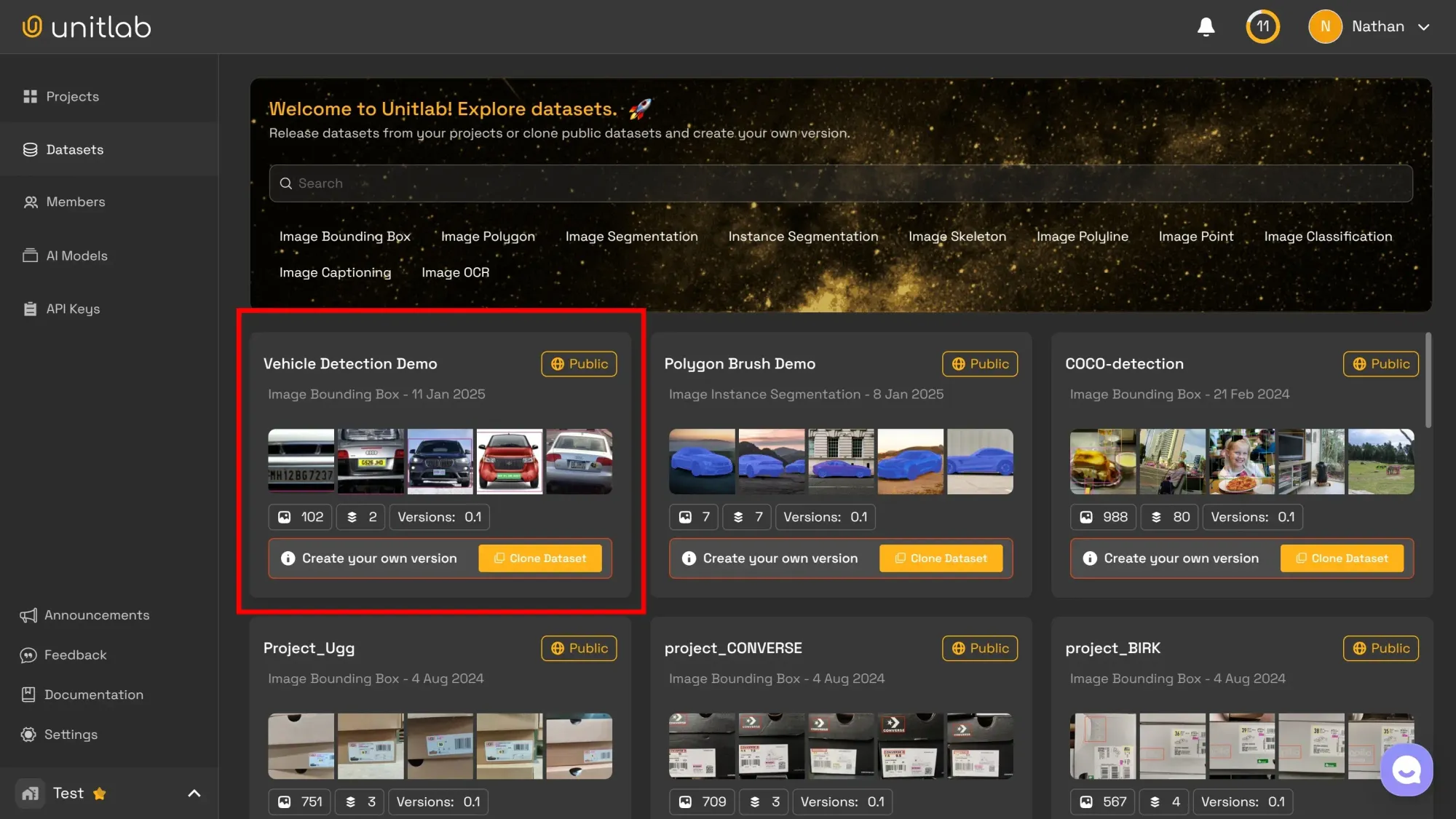Open the Documentation link
This screenshot has width=1456, height=819.
click(x=93, y=695)
